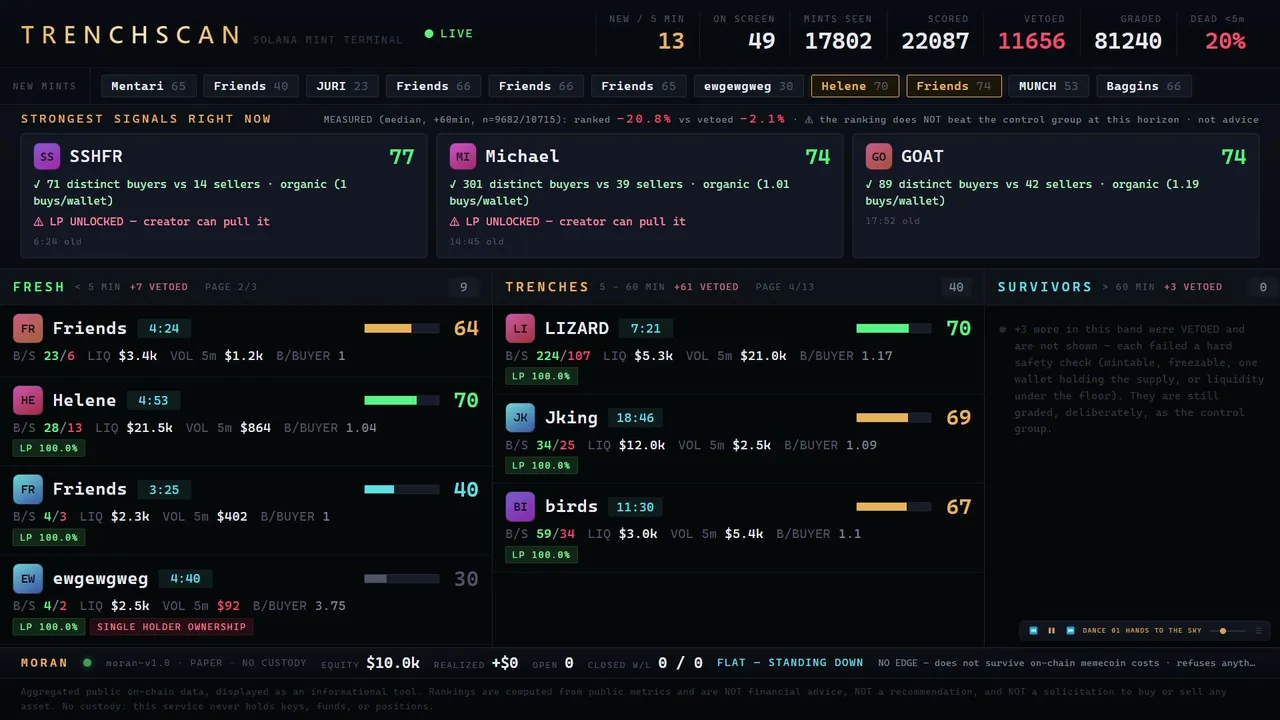Click the FRESH column header
Viewport: 1280px width, 720px height.
point(39,287)
